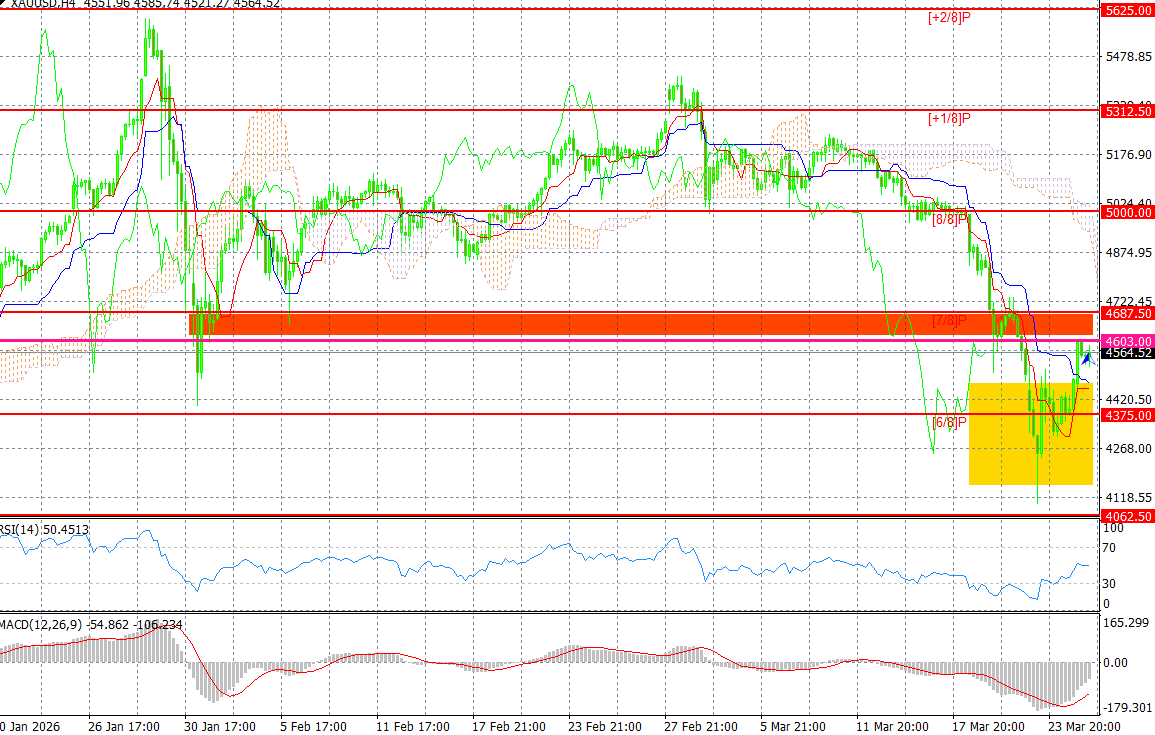Click the 70 level on the RSI scale

point(1109,548)
